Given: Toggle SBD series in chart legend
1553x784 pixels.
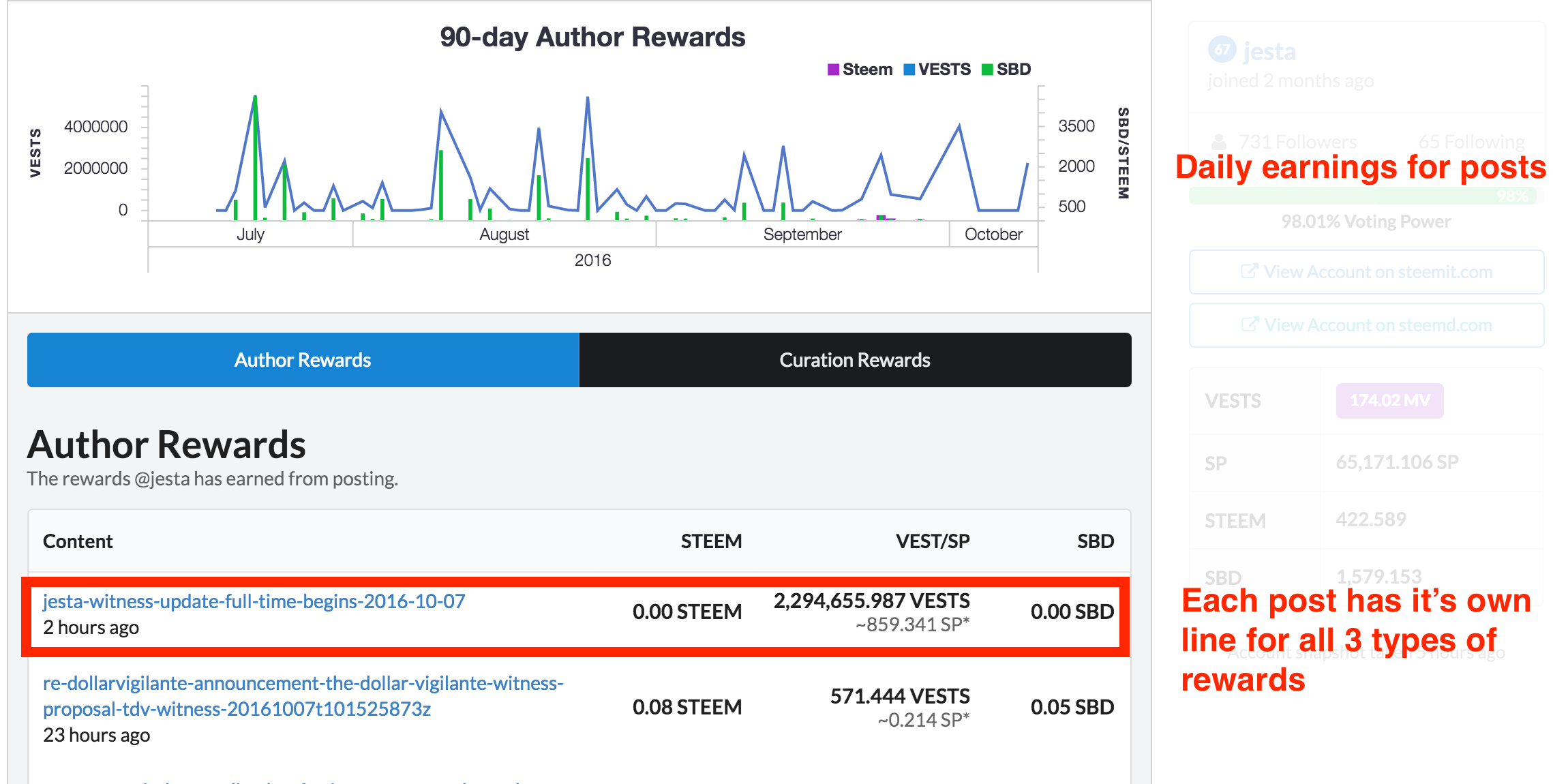Looking at the screenshot, I should (x=1013, y=70).
